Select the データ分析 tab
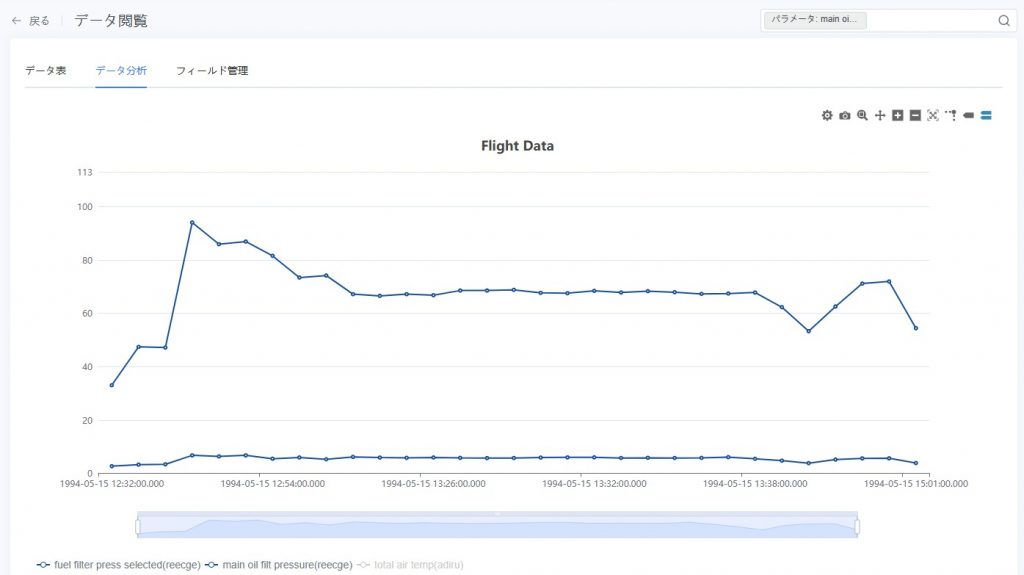 tap(121, 71)
